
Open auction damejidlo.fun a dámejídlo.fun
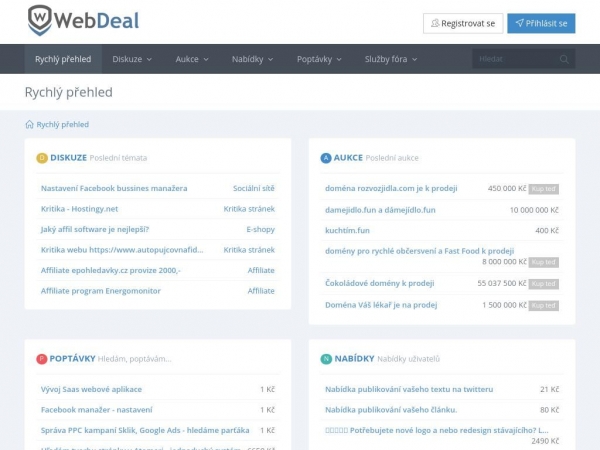(380, 210)
